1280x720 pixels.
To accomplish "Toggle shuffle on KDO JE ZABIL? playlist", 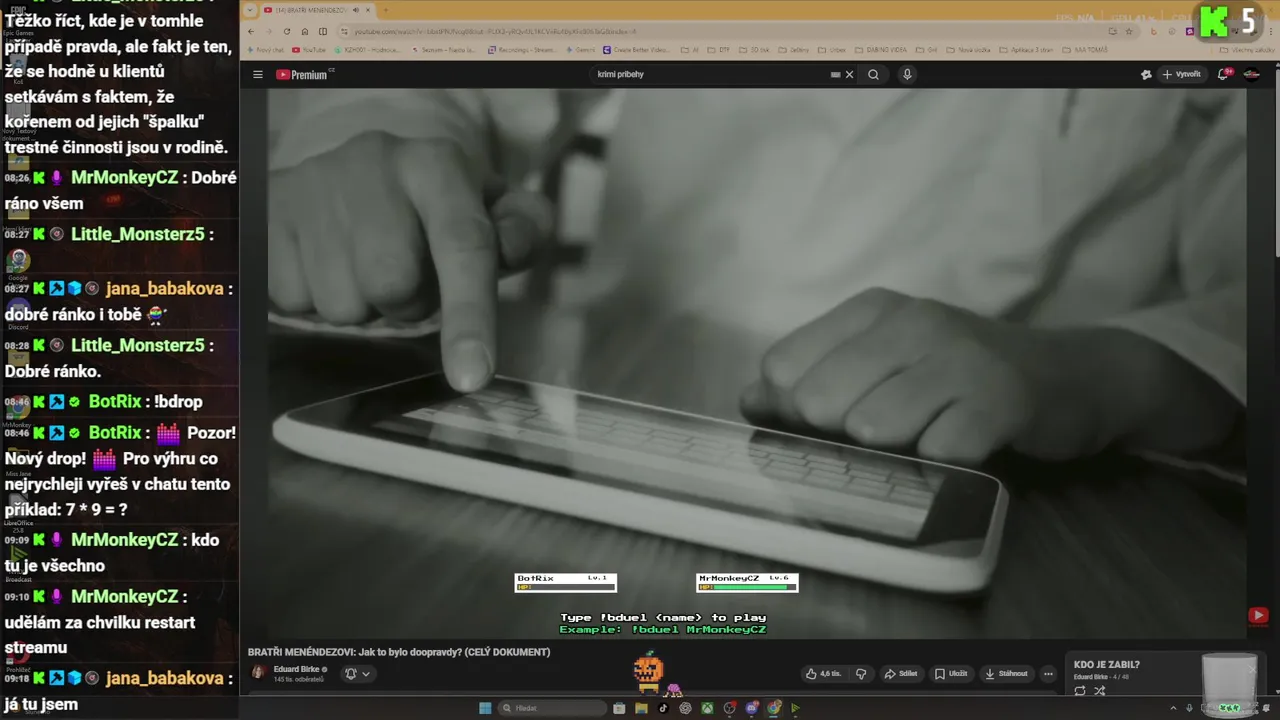I will coord(1100,691).
